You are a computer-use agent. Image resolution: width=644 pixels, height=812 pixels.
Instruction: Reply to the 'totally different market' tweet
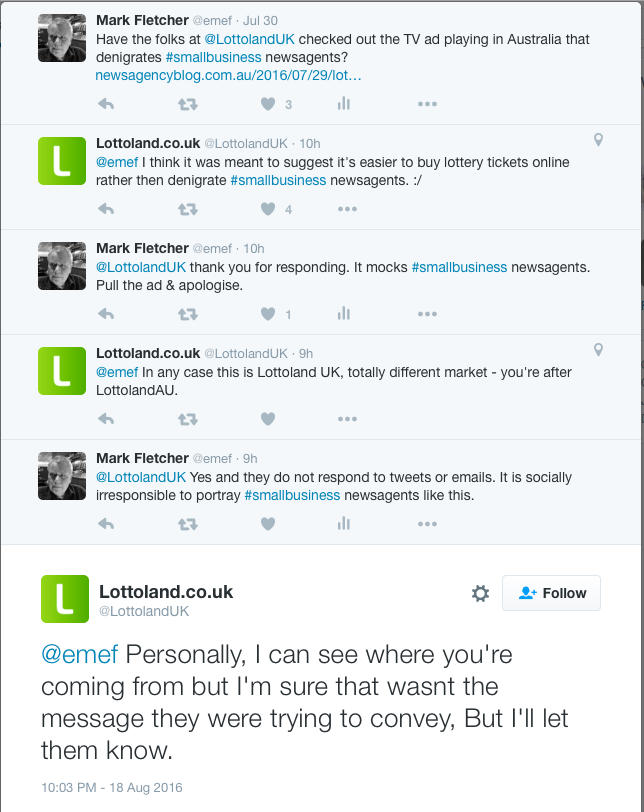tap(107, 418)
